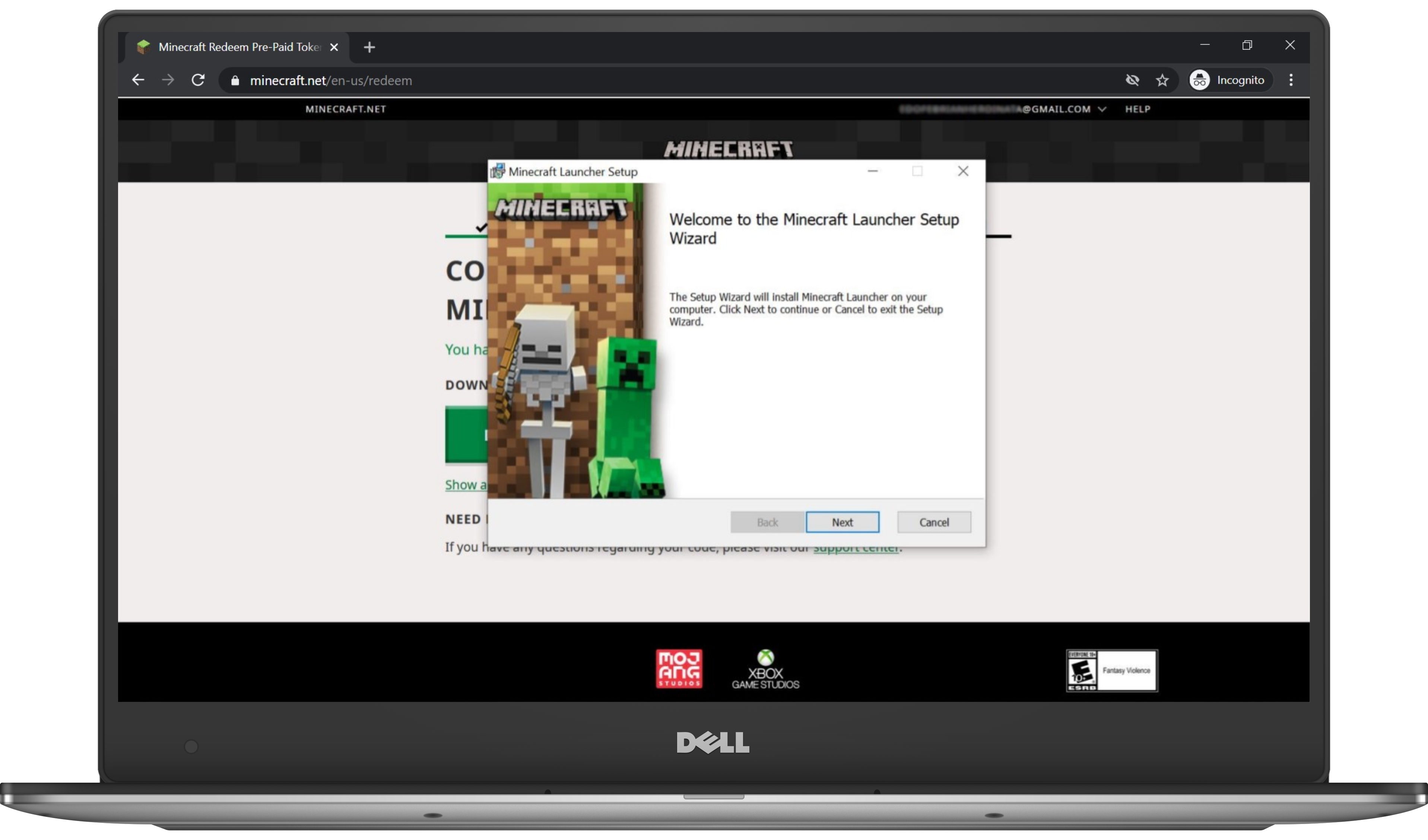This screenshot has height=840, width=1428.
Task: Toggle the bookmark star
Action: [1162, 80]
